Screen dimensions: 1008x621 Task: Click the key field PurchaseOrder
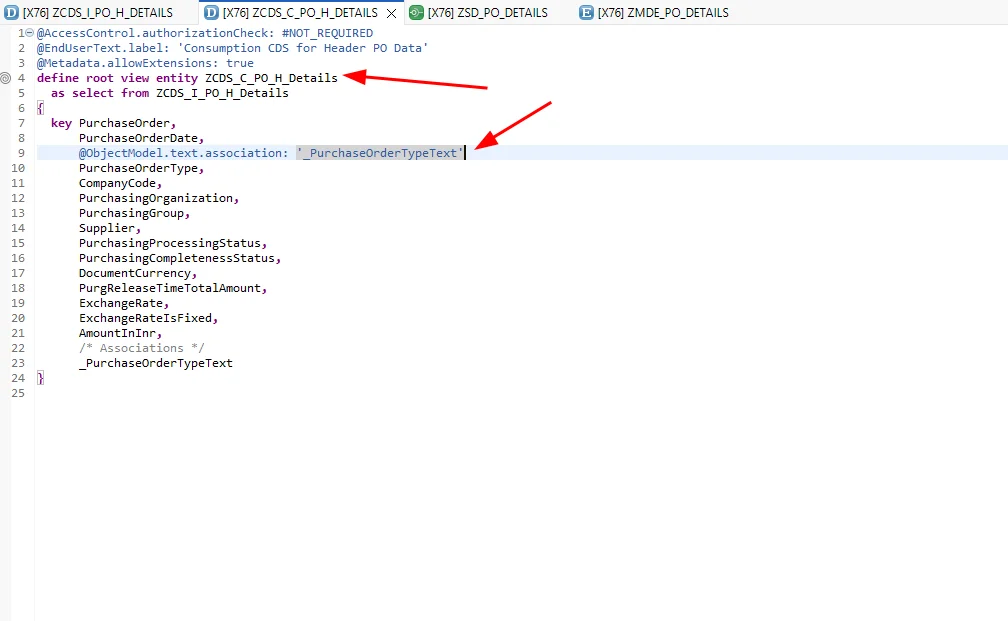(124, 123)
